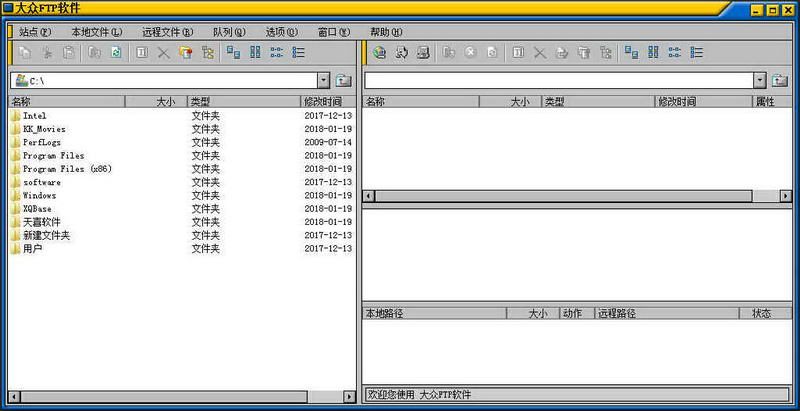The width and height of the screenshot is (800, 411).
Task: Open the local path C:\ dropdown arrow
Action: click(x=324, y=81)
